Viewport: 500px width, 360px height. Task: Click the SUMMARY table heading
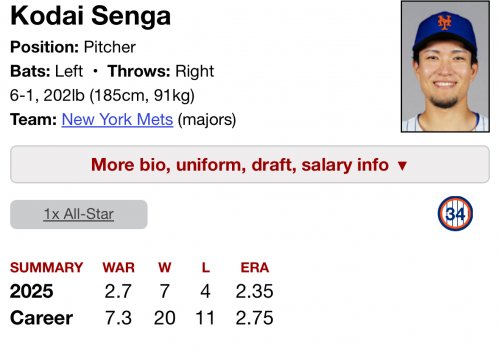pos(46,267)
